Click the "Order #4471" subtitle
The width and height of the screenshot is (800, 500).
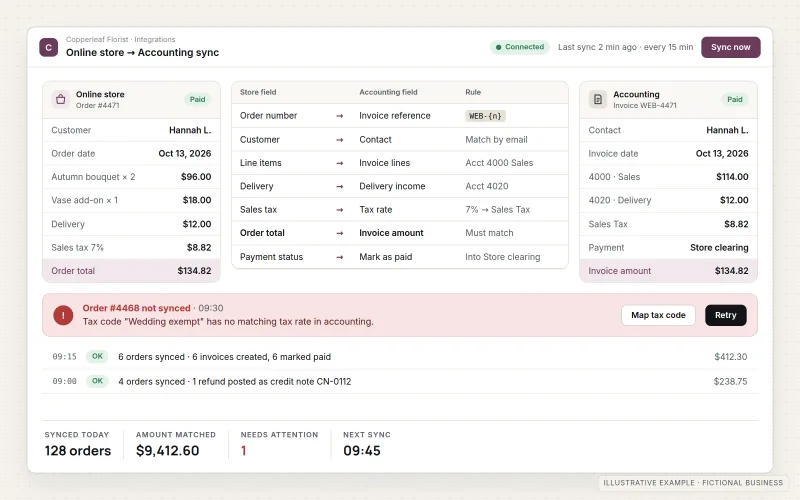click(97, 106)
